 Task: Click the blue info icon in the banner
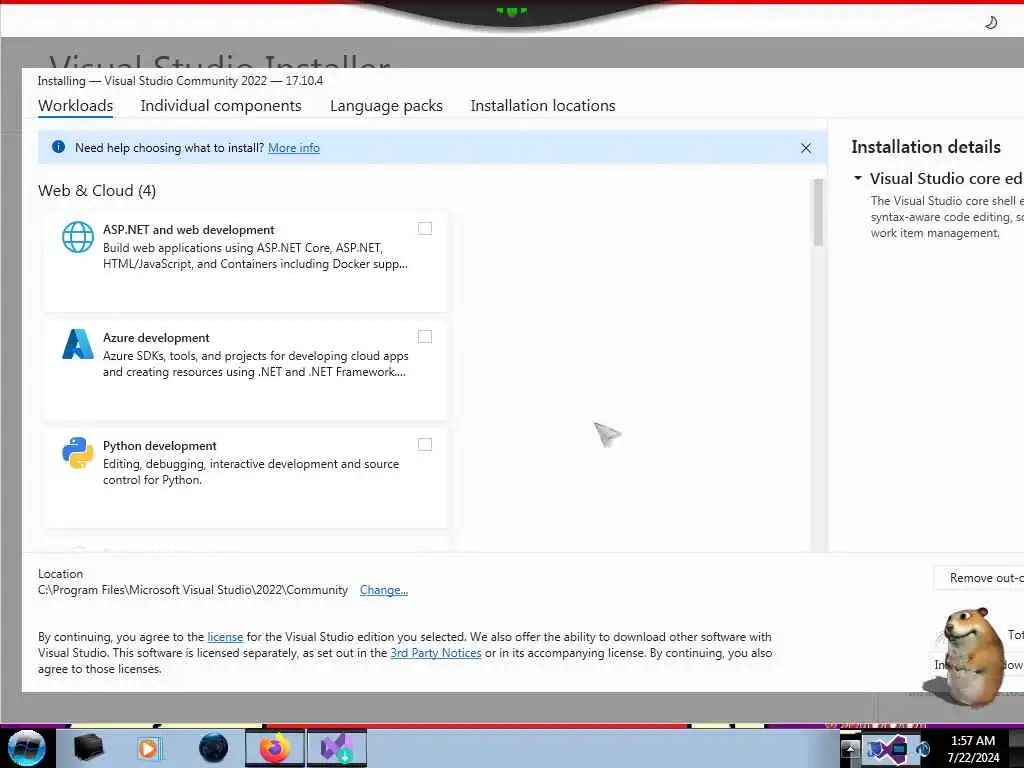[x=58, y=147]
